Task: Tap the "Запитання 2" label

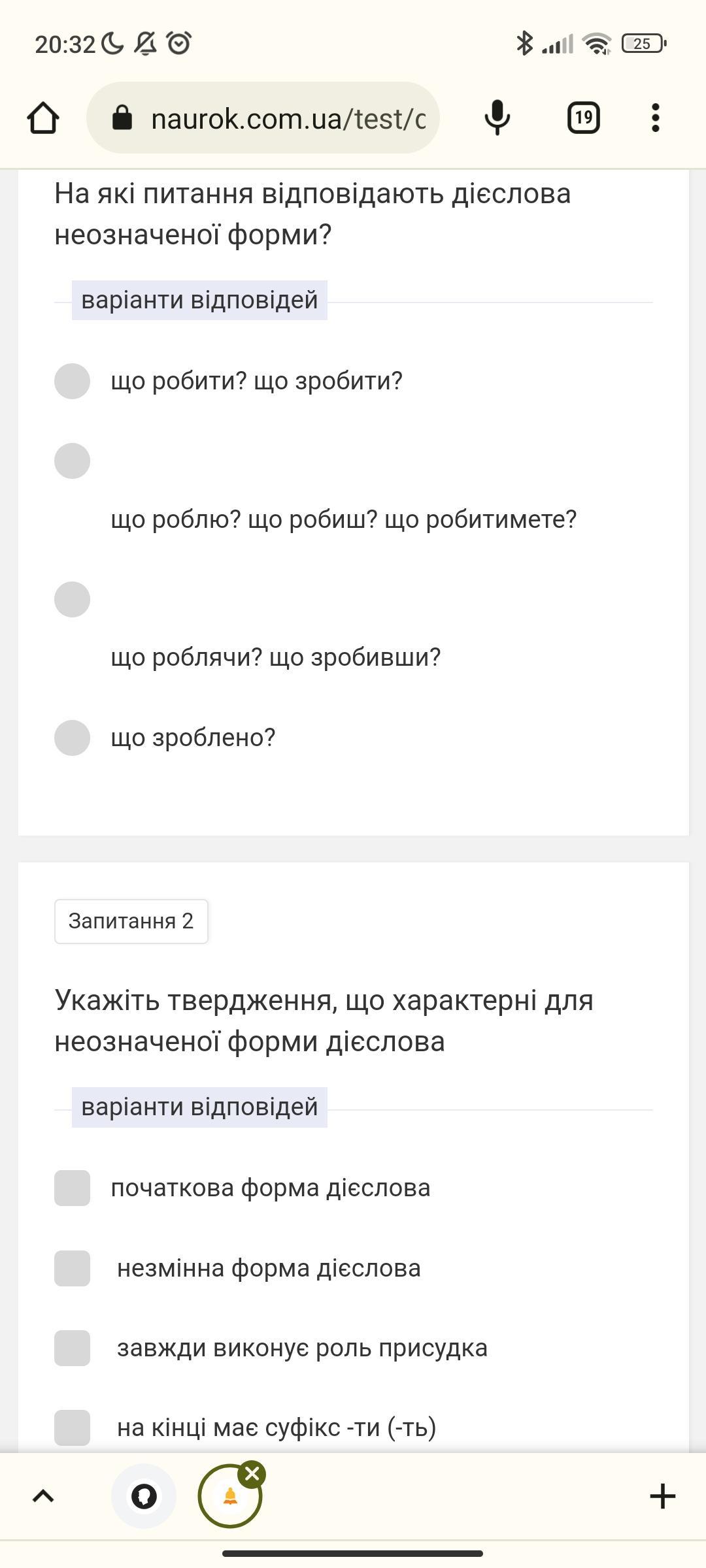Action: pos(131,921)
